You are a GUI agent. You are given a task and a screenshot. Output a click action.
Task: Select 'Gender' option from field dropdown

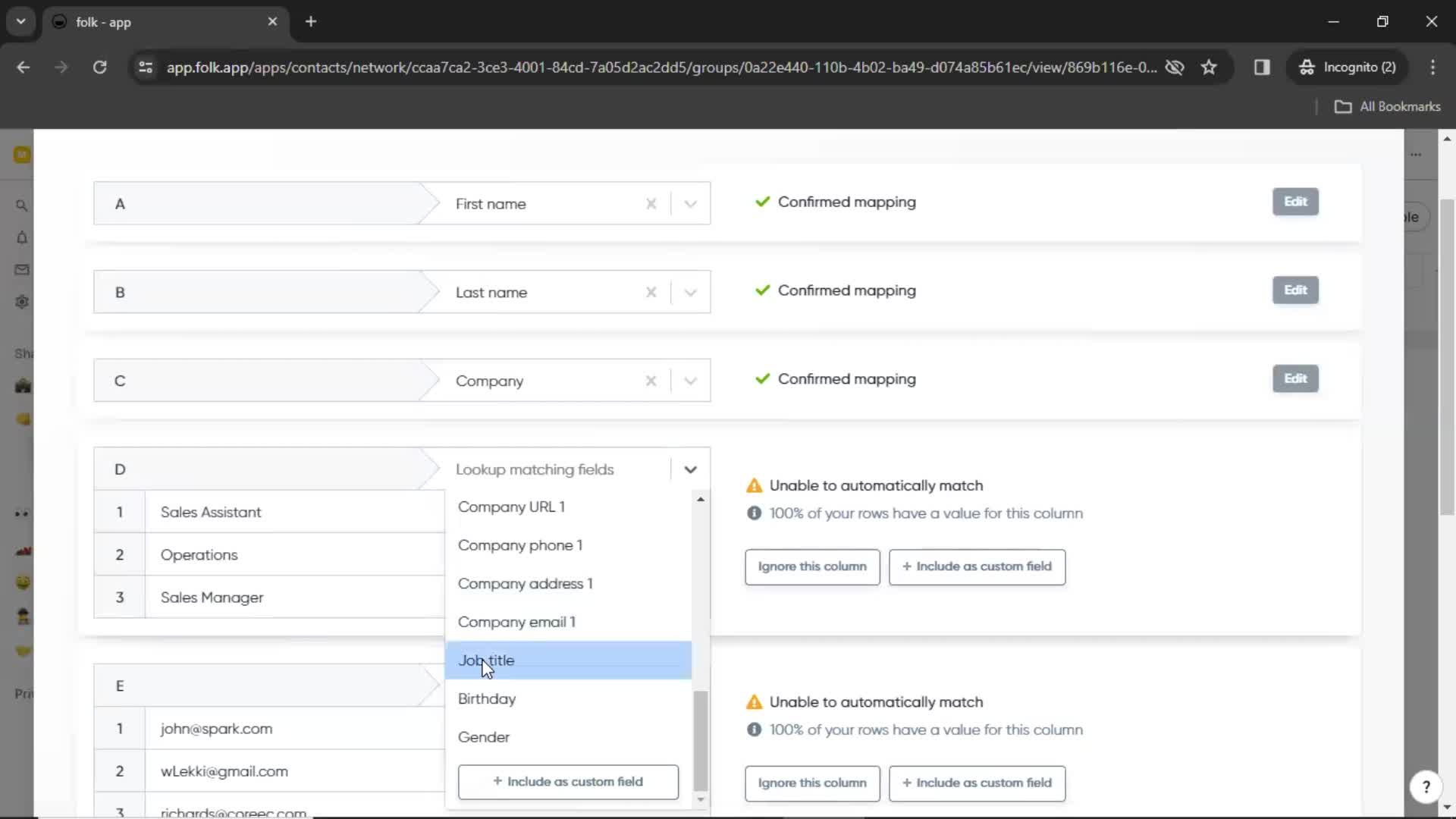485,737
